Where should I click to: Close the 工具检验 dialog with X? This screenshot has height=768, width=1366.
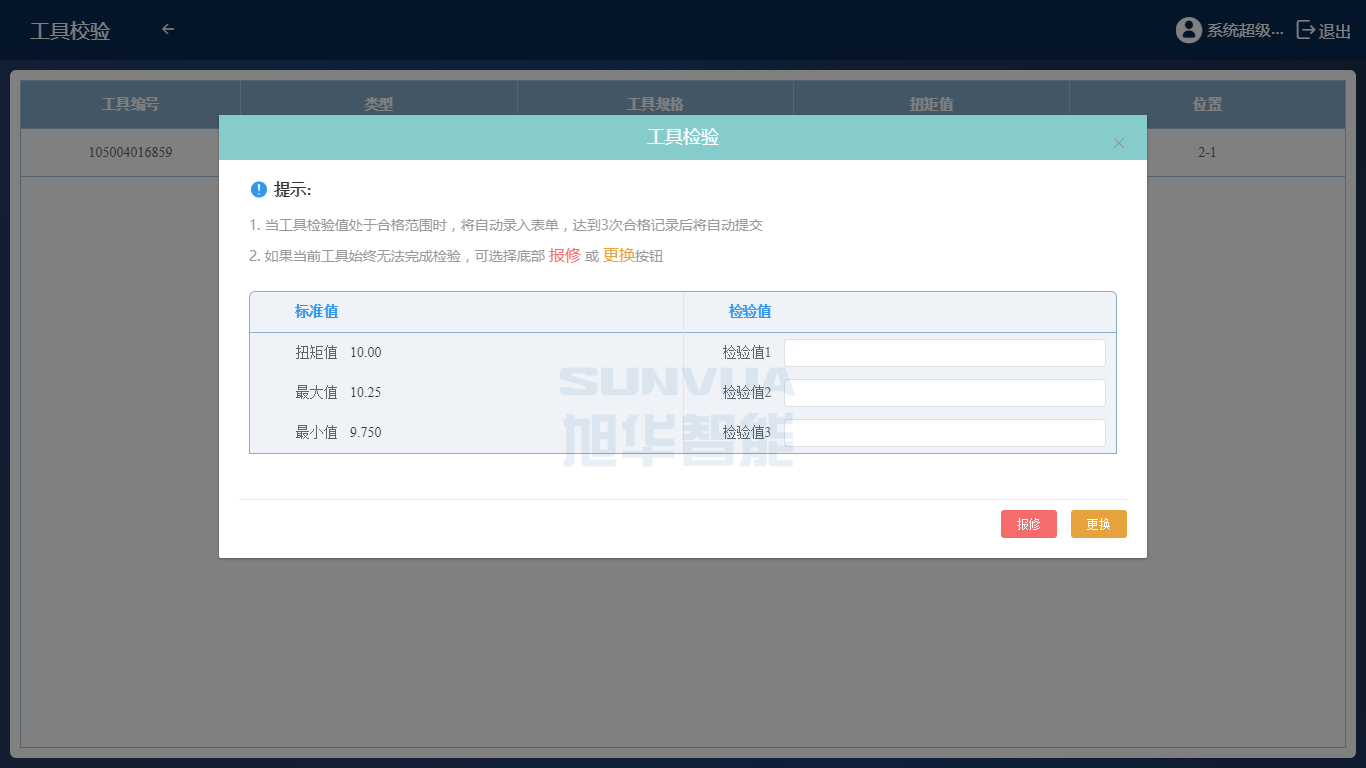1118,143
